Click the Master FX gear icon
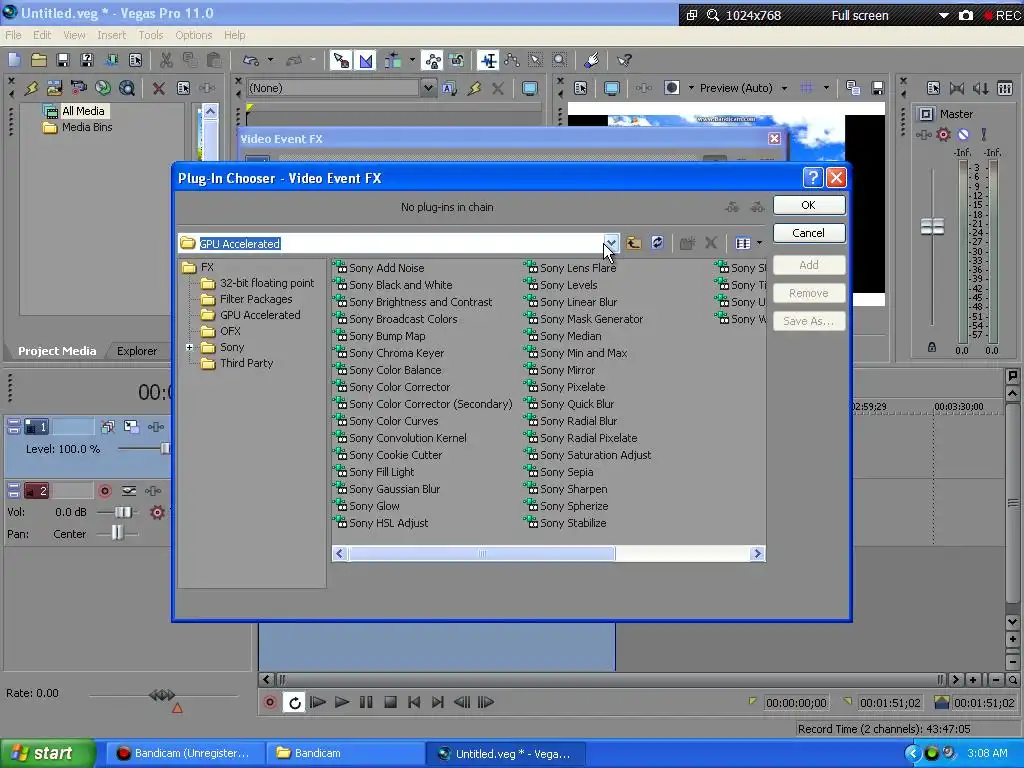 coord(943,135)
